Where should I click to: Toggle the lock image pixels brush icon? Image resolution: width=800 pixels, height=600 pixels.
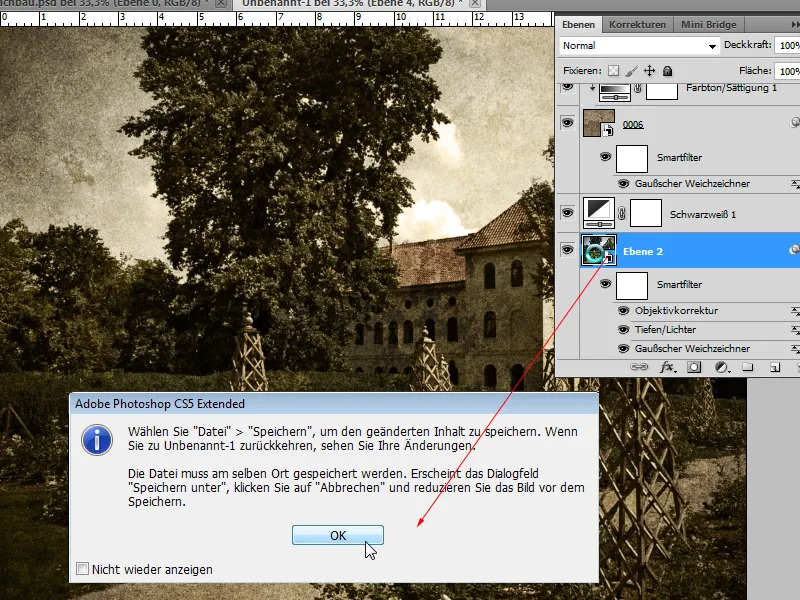click(632, 71)
